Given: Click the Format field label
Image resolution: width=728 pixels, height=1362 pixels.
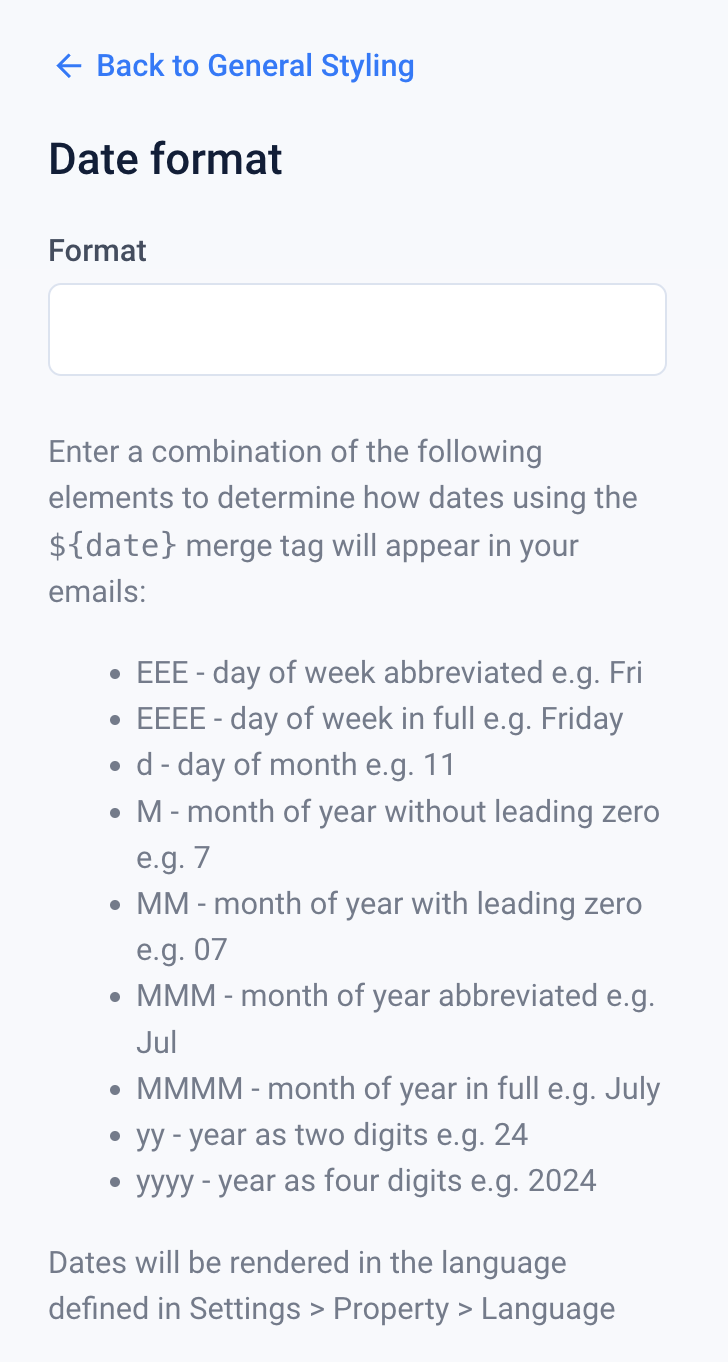Looking at the screenshot, I should 97,250.
